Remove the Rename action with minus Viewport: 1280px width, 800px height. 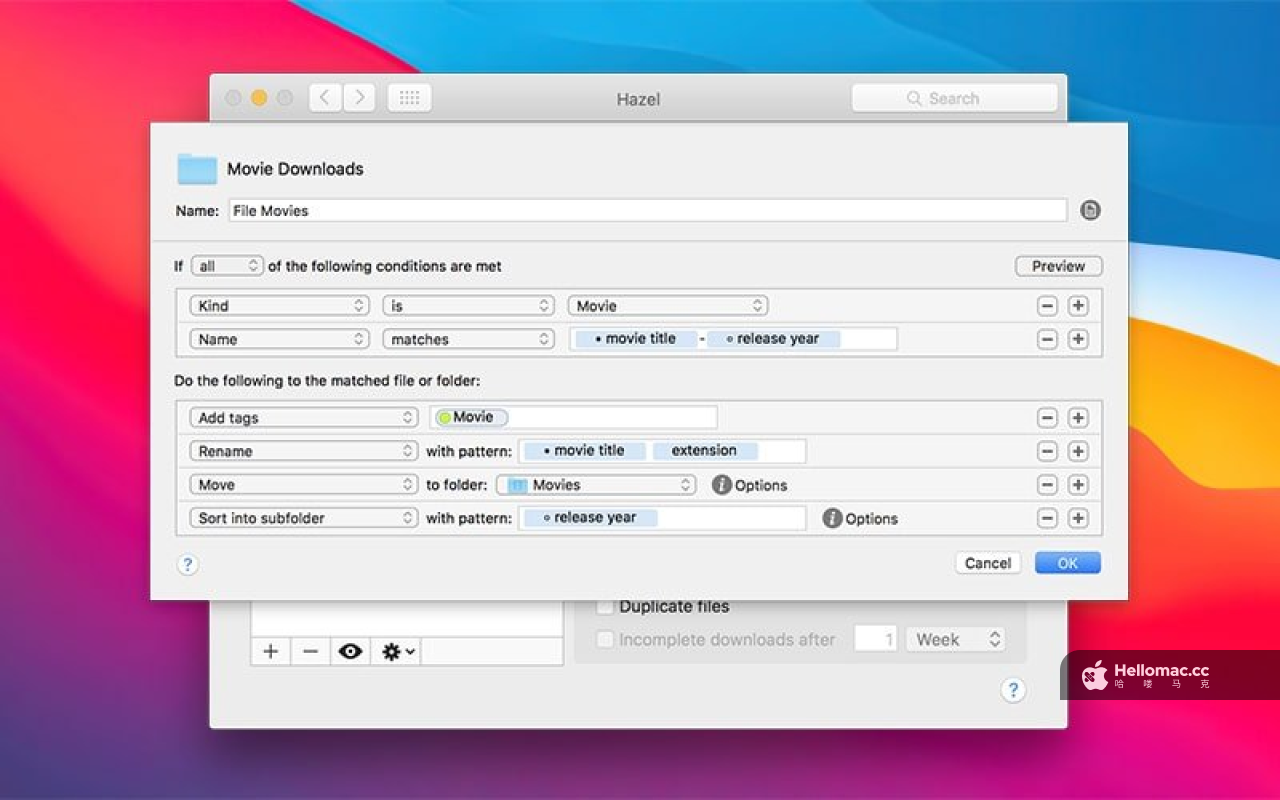point(1047,451)
